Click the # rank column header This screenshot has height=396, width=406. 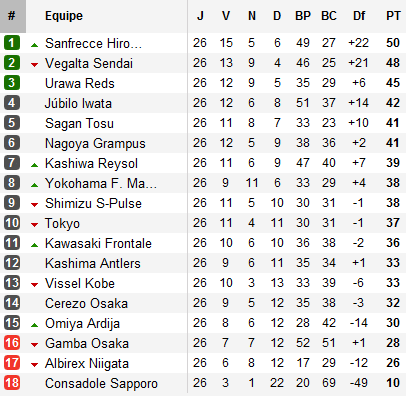pyautogui.click(x=12, y=16)
